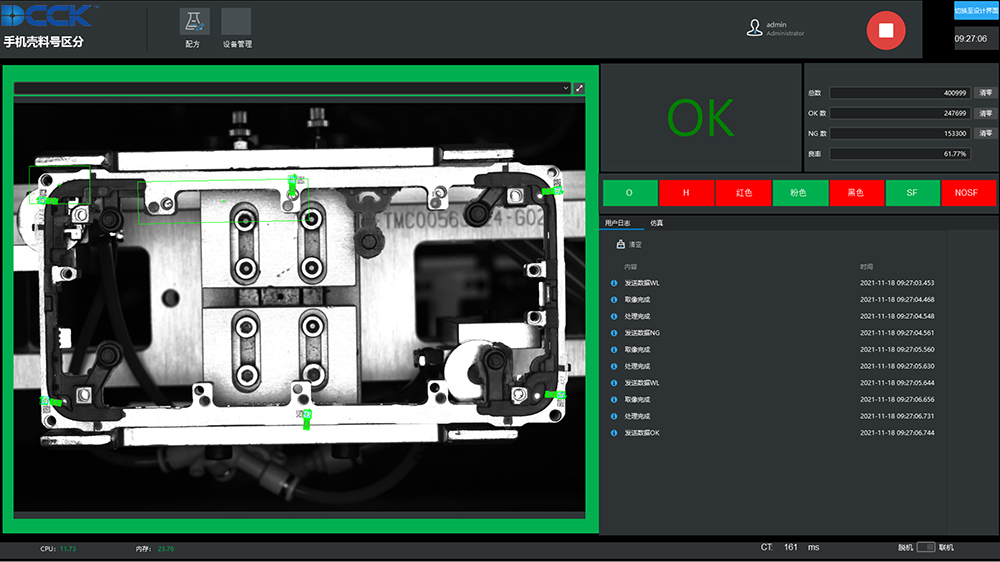Image resolution: width=1000 pixels, height=562 pixels.
Task: Expand the camera image to fullscreen
Action: pos(580,88)
